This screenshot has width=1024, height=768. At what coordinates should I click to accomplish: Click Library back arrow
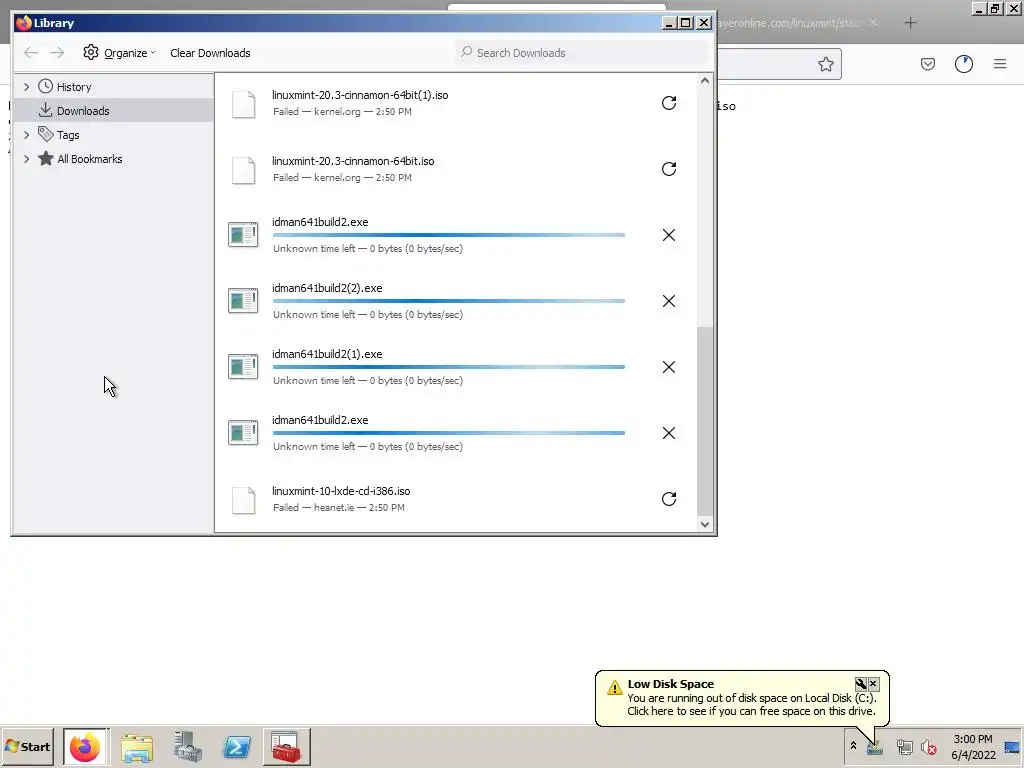click(31, 53)
